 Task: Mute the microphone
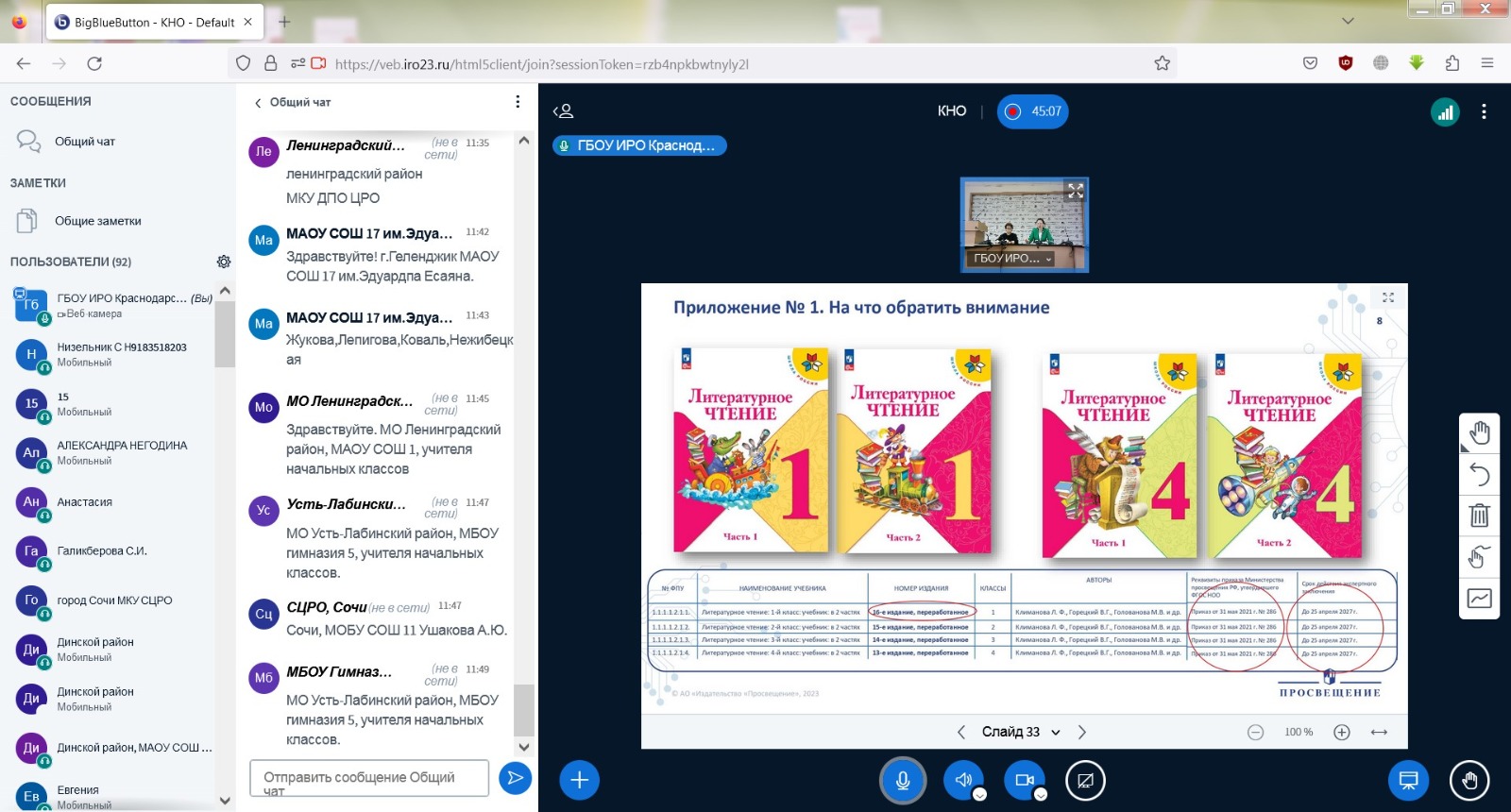(x=903, y=780)
